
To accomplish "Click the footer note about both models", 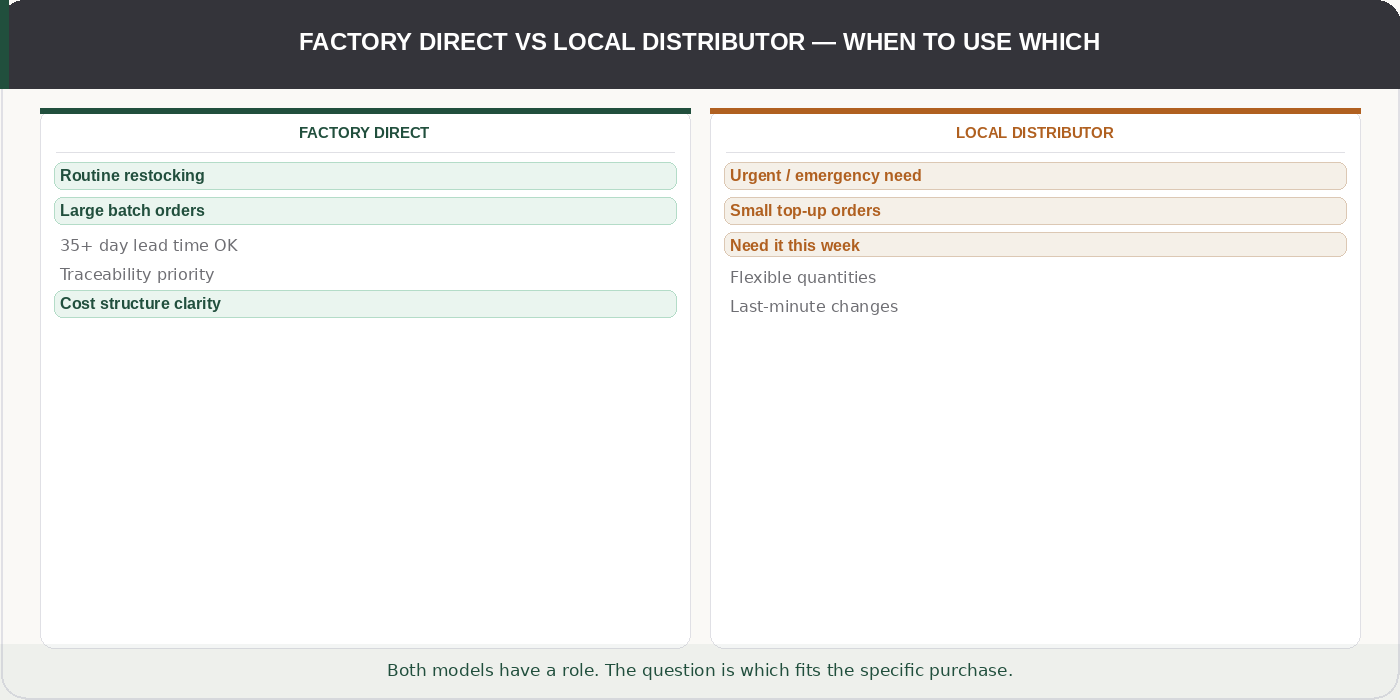I will [699, 670].
